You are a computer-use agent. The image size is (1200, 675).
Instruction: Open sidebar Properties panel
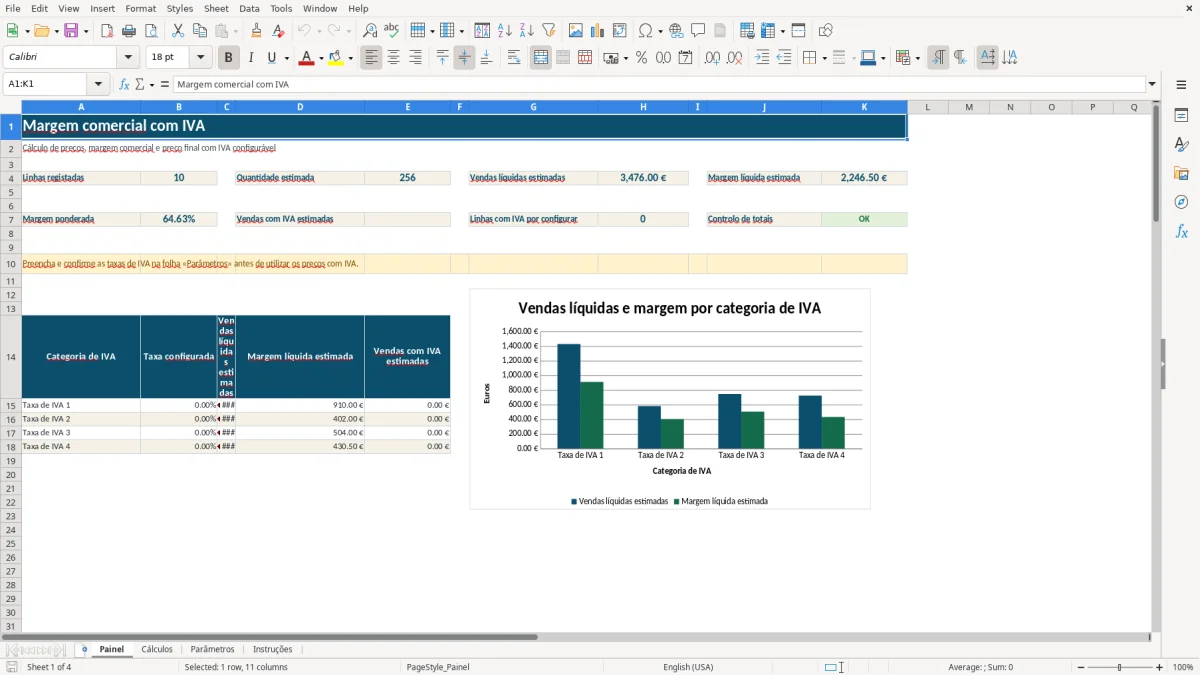pos(1181,115)
